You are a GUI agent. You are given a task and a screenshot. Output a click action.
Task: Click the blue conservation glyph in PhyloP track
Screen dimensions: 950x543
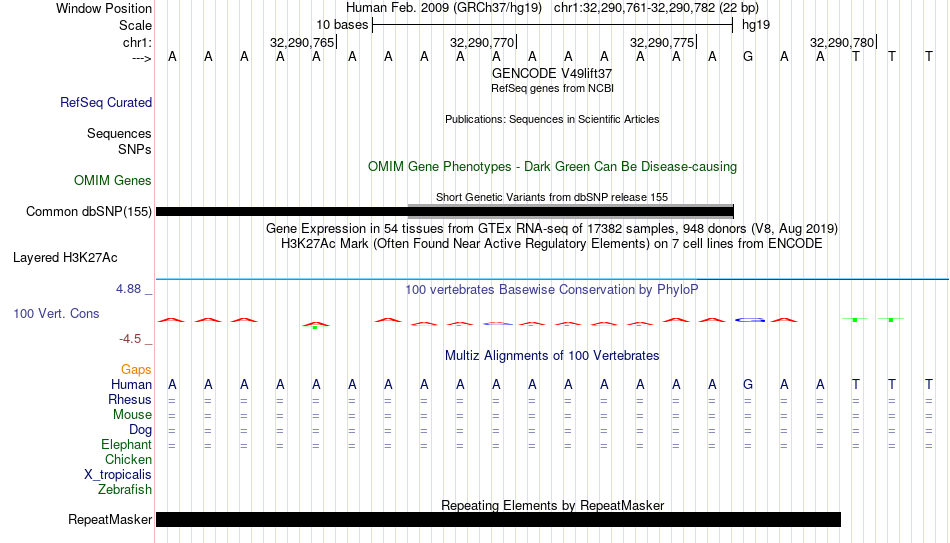click(x=750, y=320)
